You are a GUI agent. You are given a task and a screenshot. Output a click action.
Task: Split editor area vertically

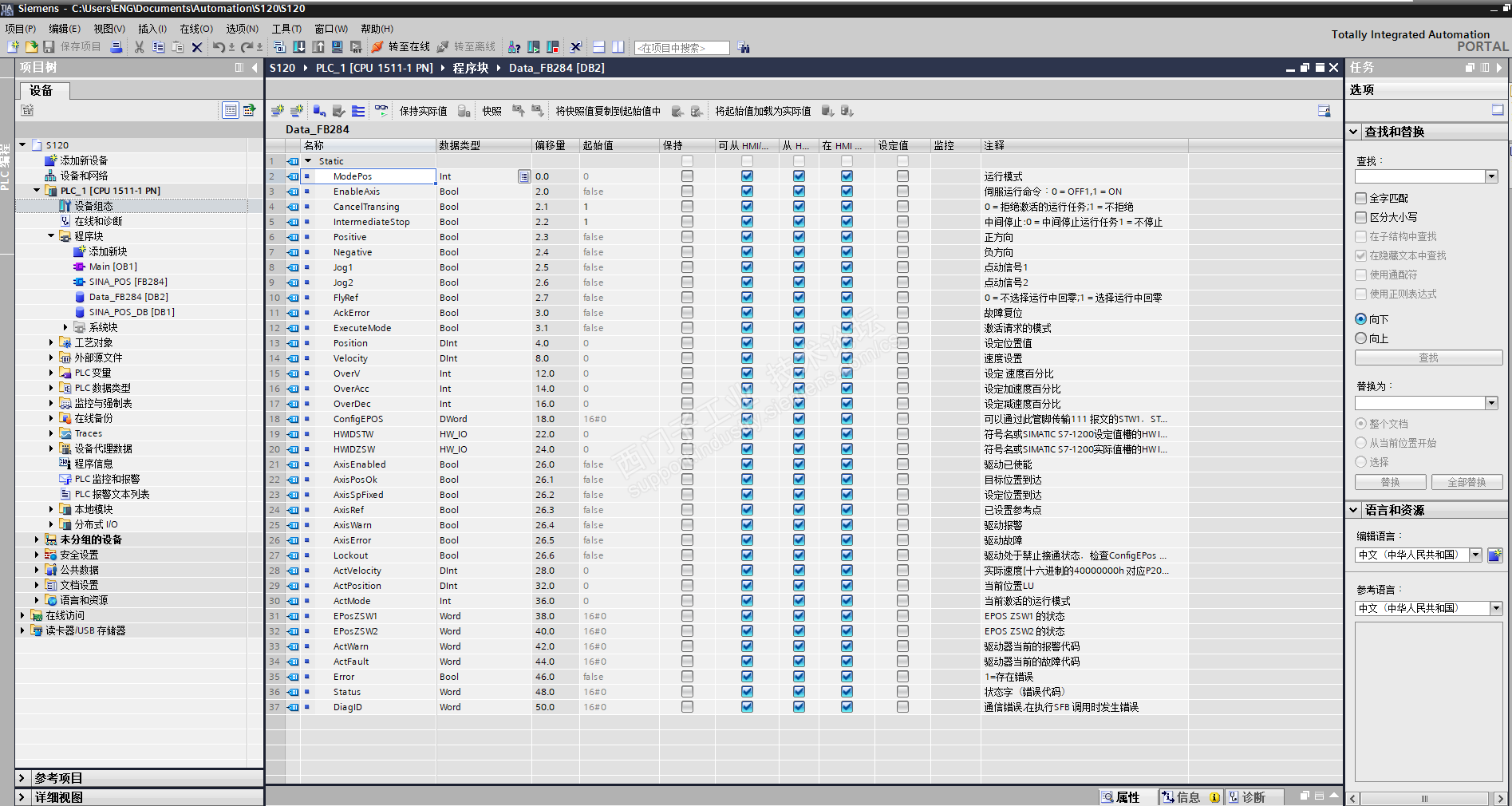click(618, 47)
